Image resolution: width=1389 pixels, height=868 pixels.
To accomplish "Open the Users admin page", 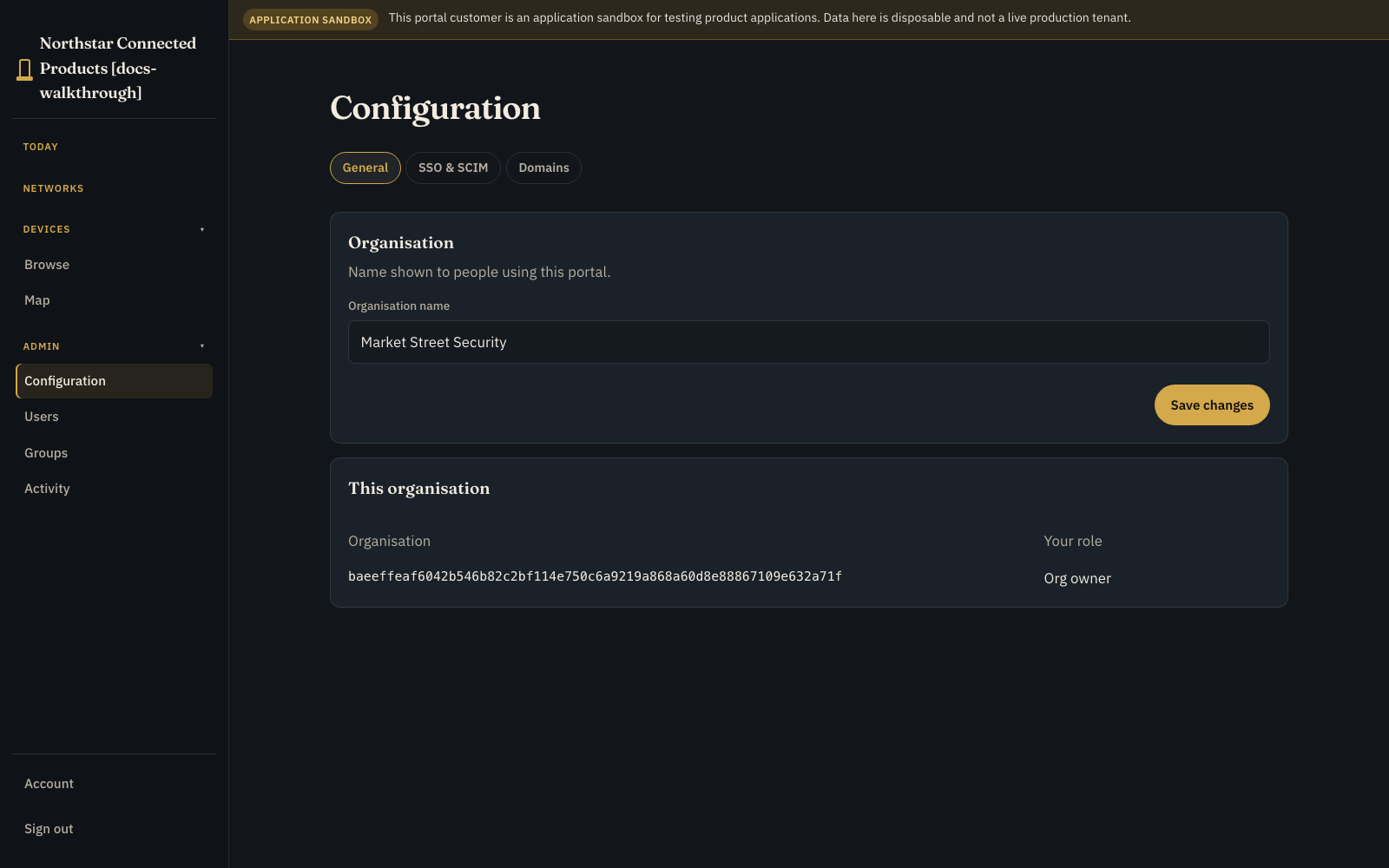I will (x=114, y=417).
